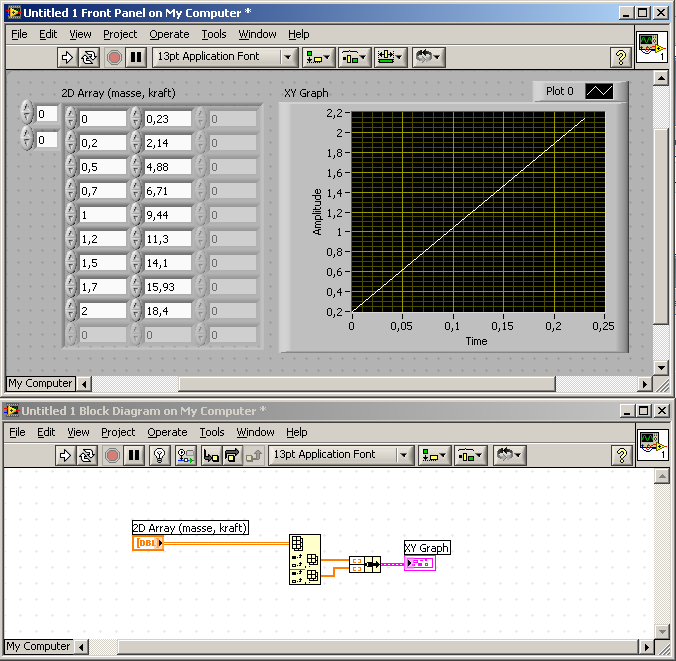The image size is (676, 661).
Task: Click the XY Graph terminal on diagram
Action: point(419,564)
